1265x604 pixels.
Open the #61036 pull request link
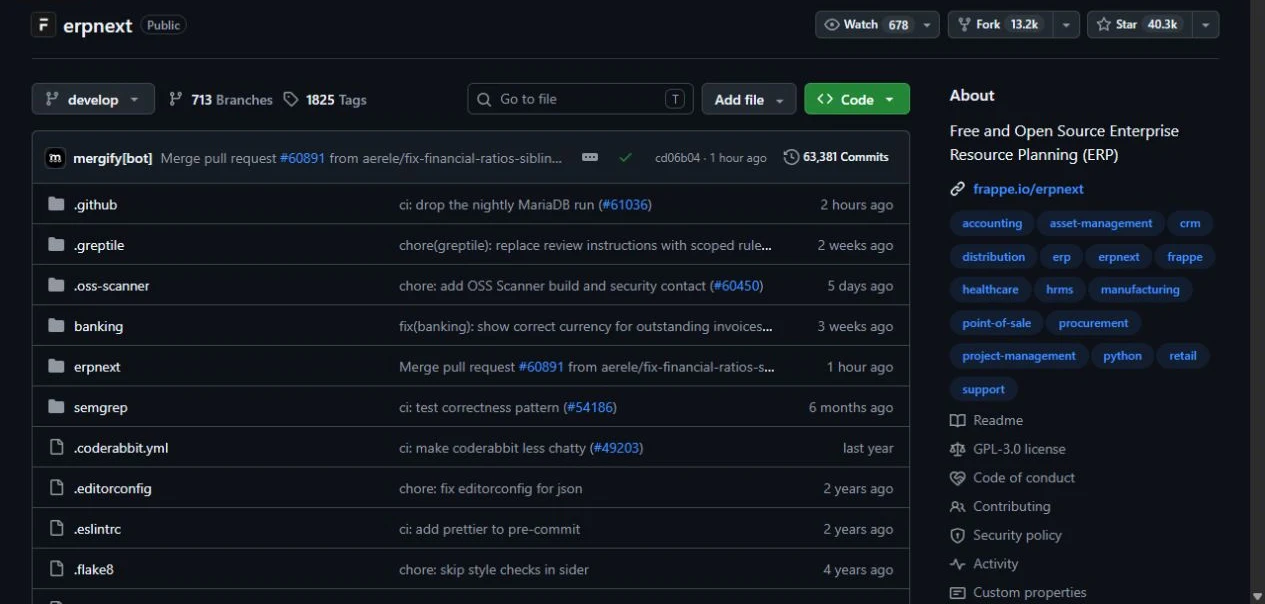click(x=625, y=205)
